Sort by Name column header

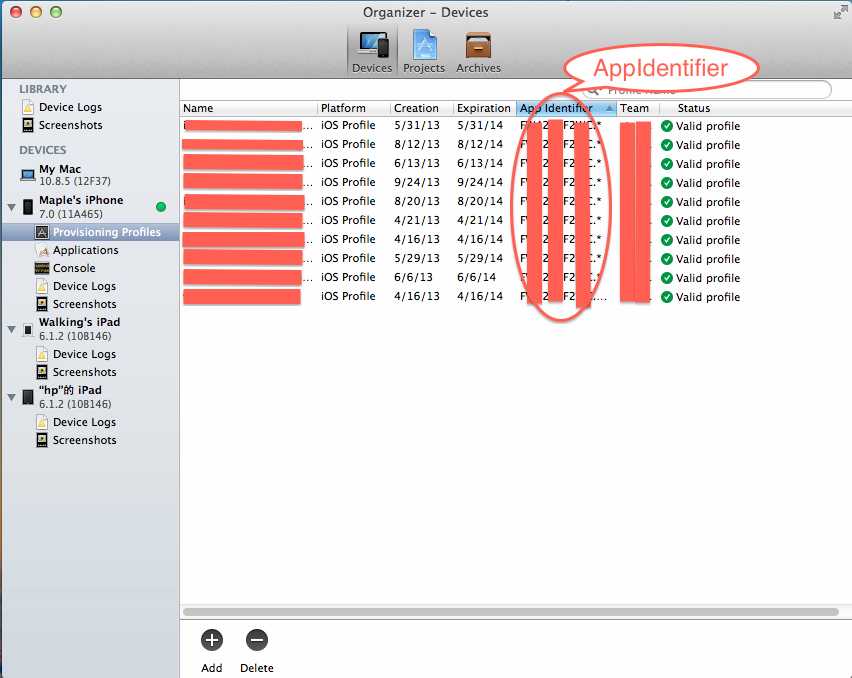click(x=249, y=108)
